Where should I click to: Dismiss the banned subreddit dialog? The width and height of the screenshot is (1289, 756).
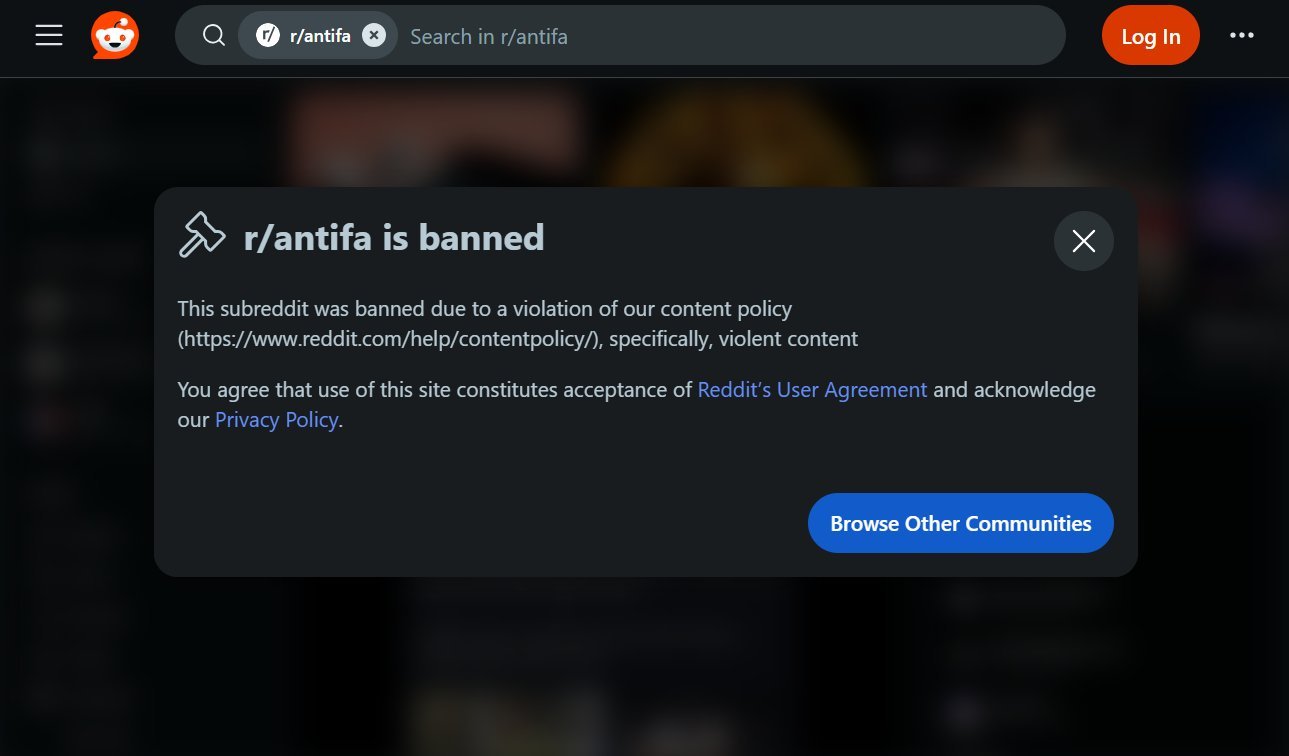(x=1083, y=241)
